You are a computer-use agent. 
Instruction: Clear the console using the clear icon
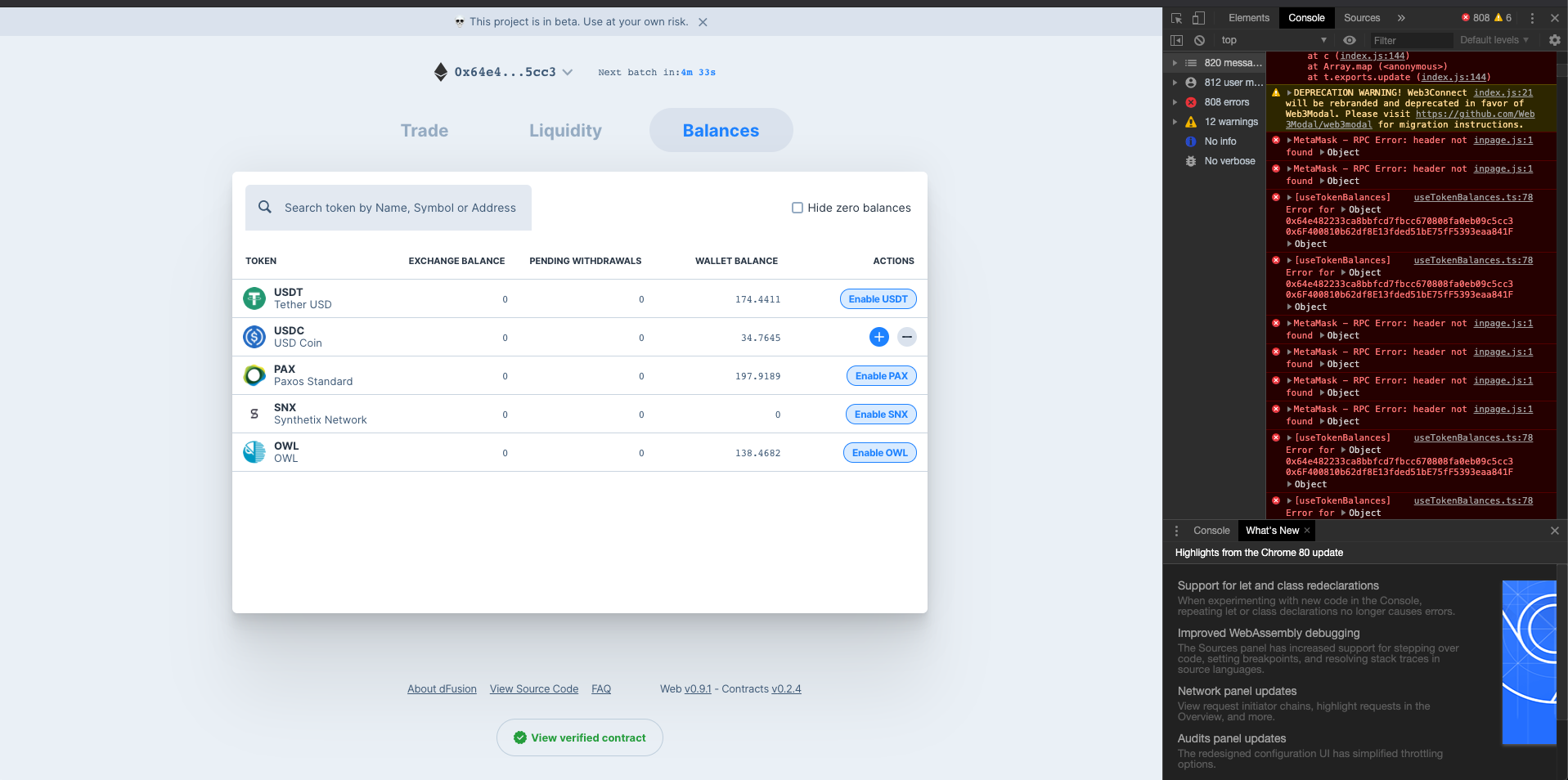(1199, 39)
